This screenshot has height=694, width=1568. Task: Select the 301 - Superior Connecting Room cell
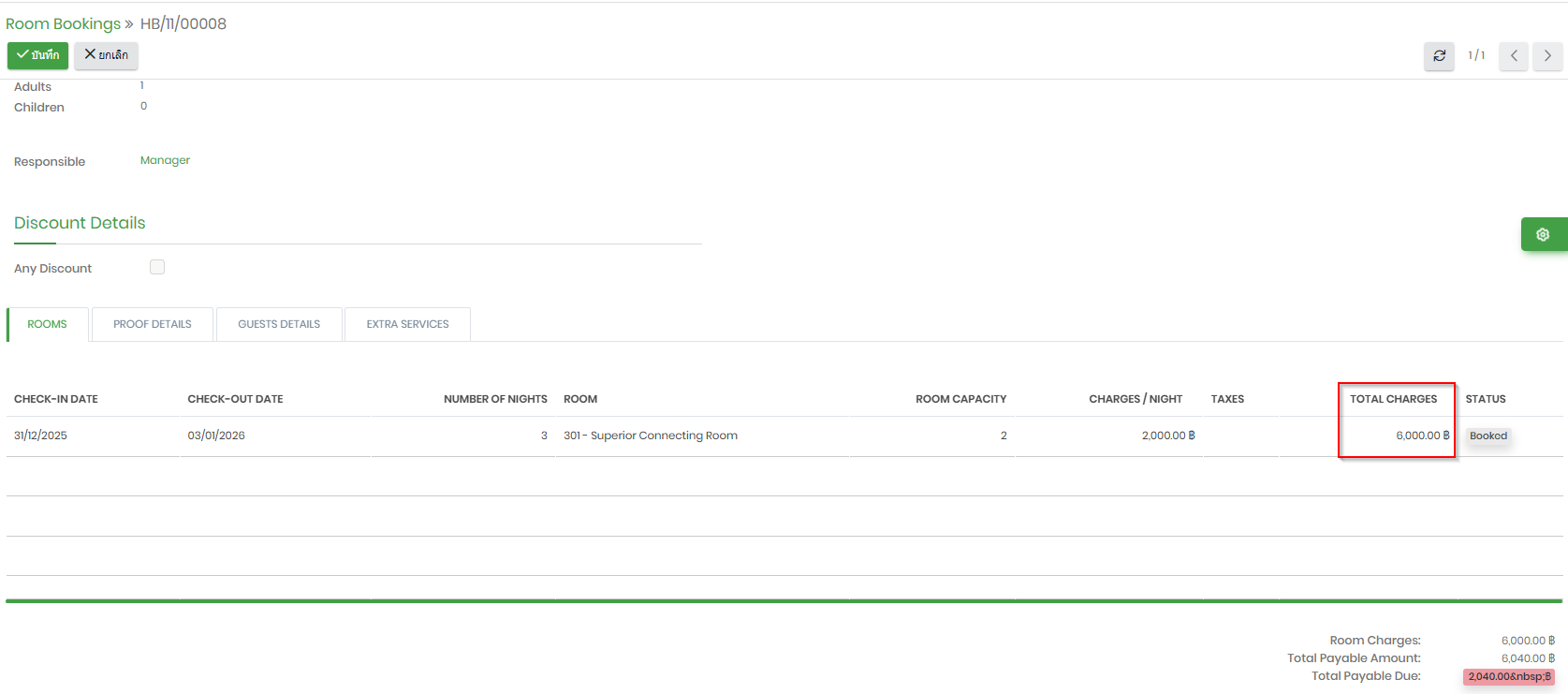coord(651,436)
